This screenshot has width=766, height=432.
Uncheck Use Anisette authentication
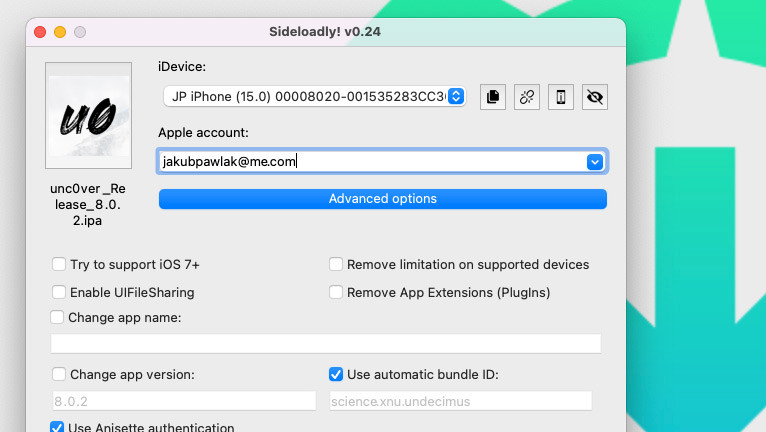pos(57,427)
